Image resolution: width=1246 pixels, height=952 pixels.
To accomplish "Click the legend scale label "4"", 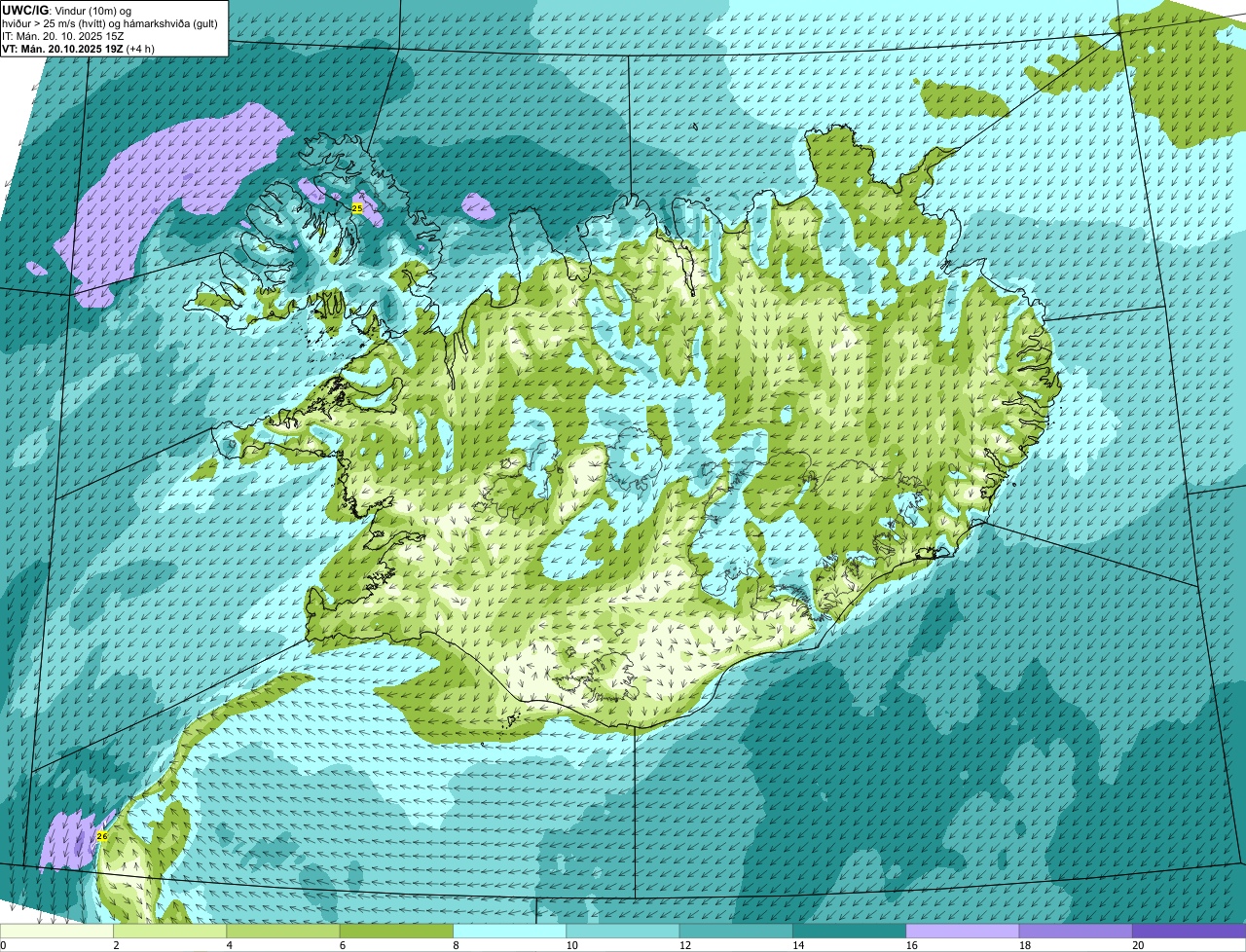I will tap(229, 945).
